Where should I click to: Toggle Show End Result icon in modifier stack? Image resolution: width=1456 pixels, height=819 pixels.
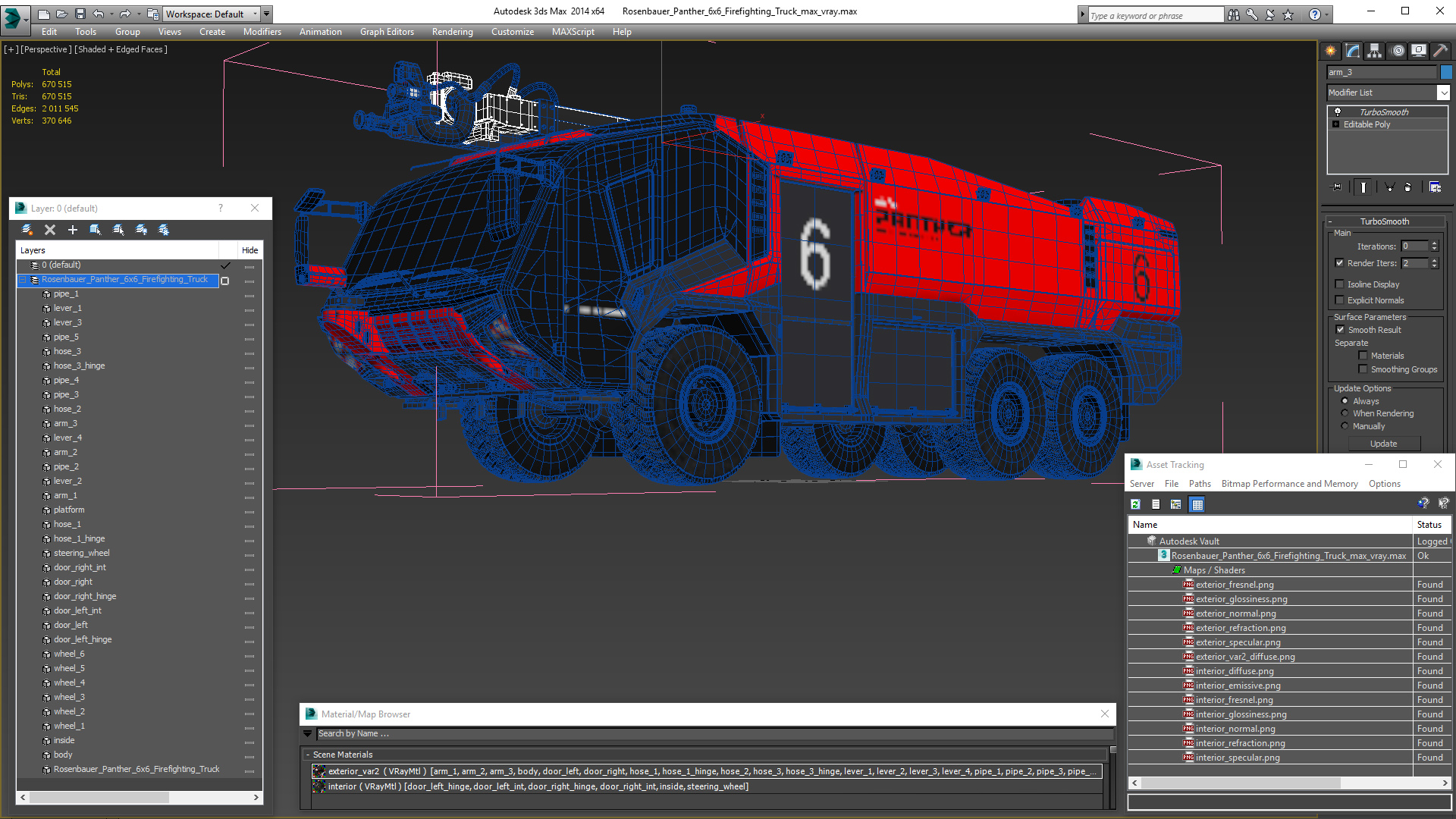point(1363,187)
